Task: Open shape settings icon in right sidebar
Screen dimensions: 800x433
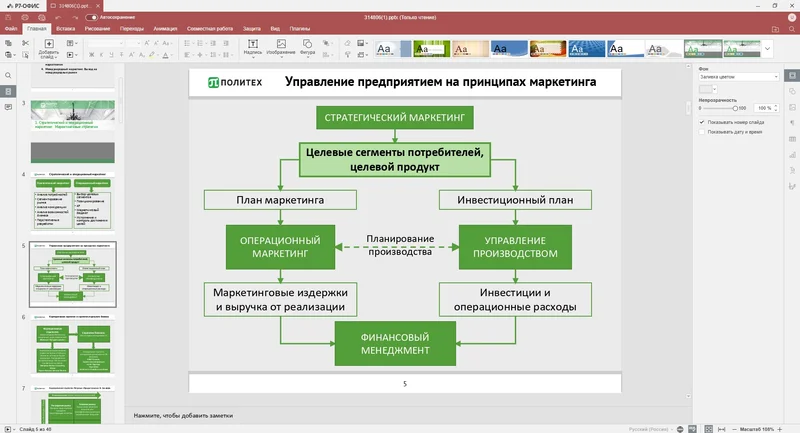Action: 792,91
